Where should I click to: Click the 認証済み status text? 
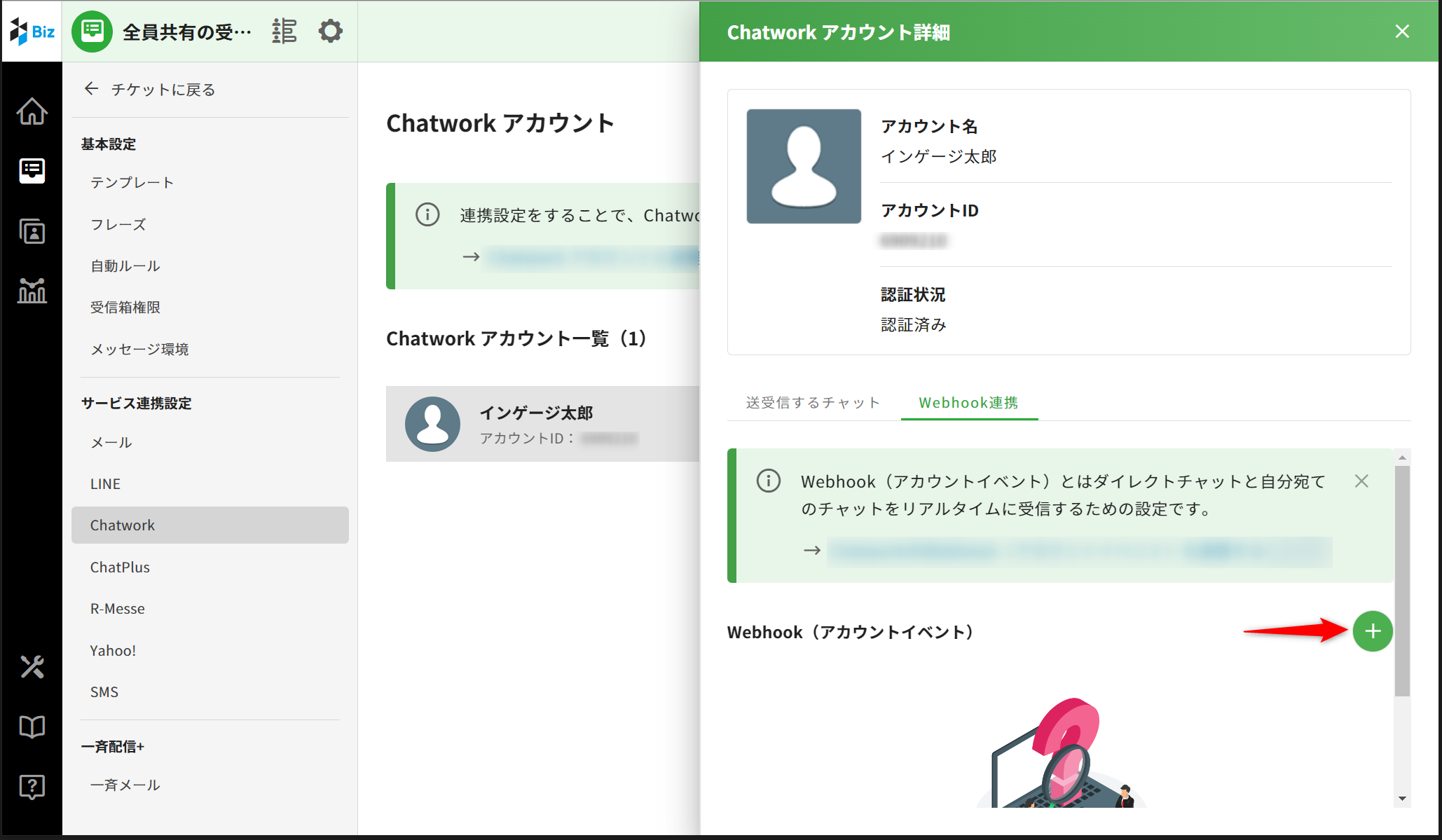click(914, 324)
